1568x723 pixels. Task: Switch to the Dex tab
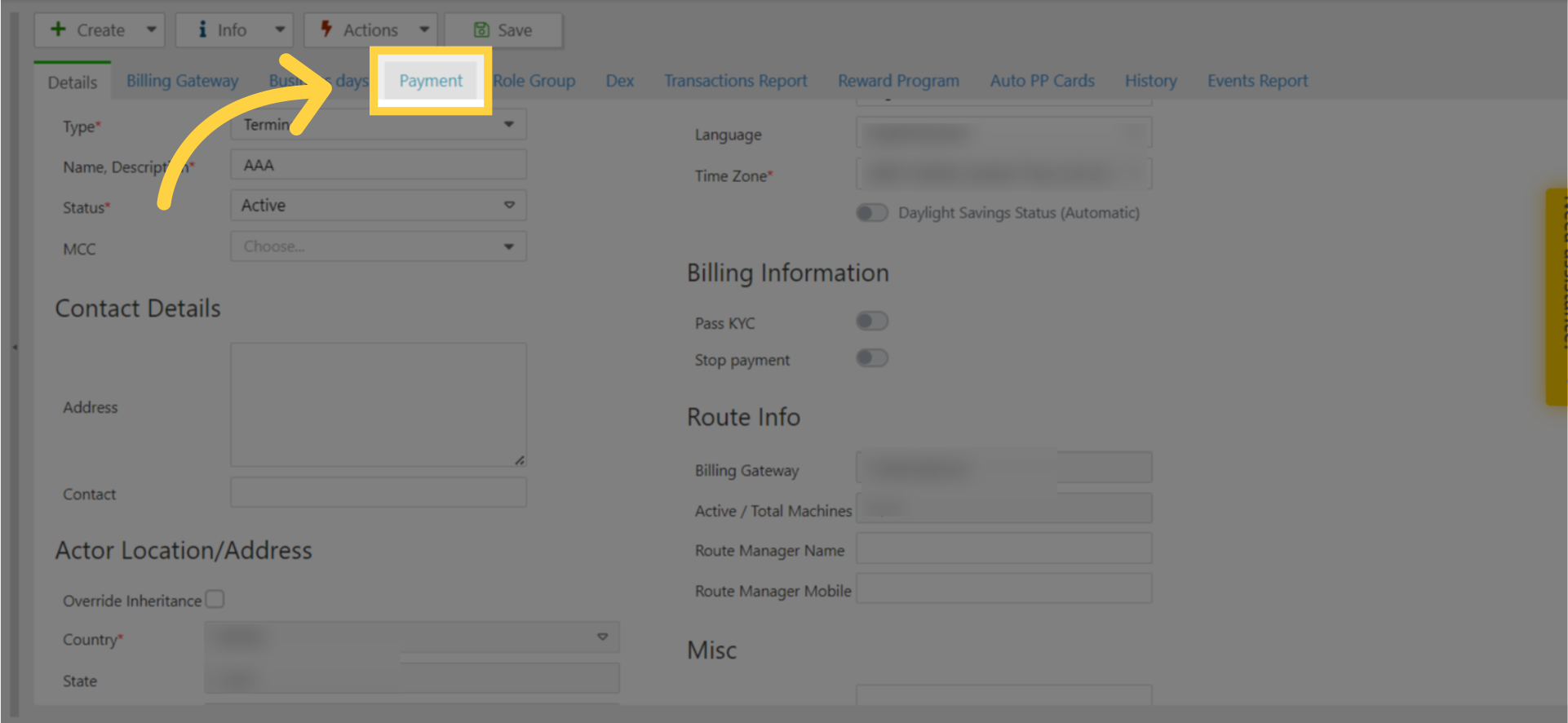pos(620,81)
